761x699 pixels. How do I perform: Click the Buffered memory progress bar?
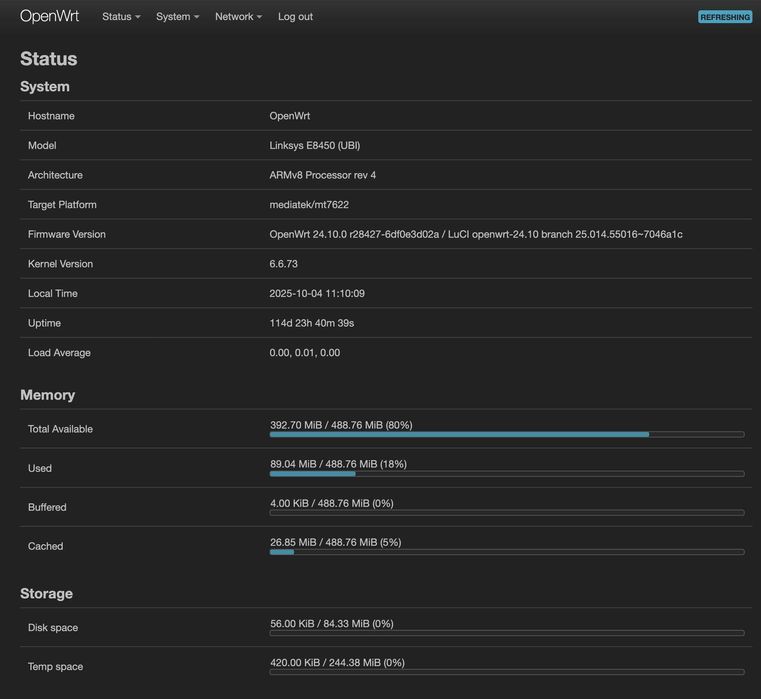[507, 512]
